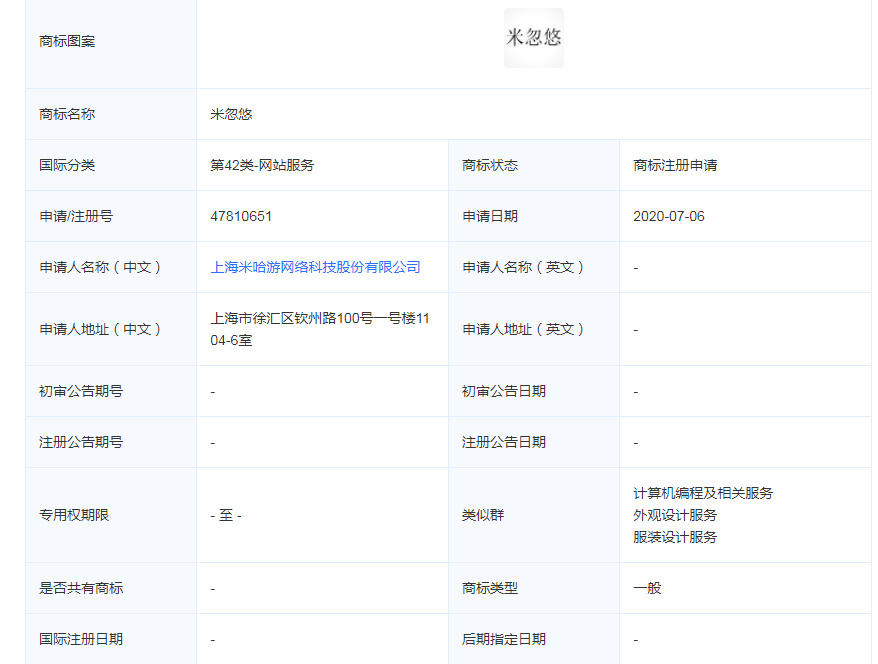Select the 第42类-网站服务 classification value
878x664 pixels.
coord(262,165)
